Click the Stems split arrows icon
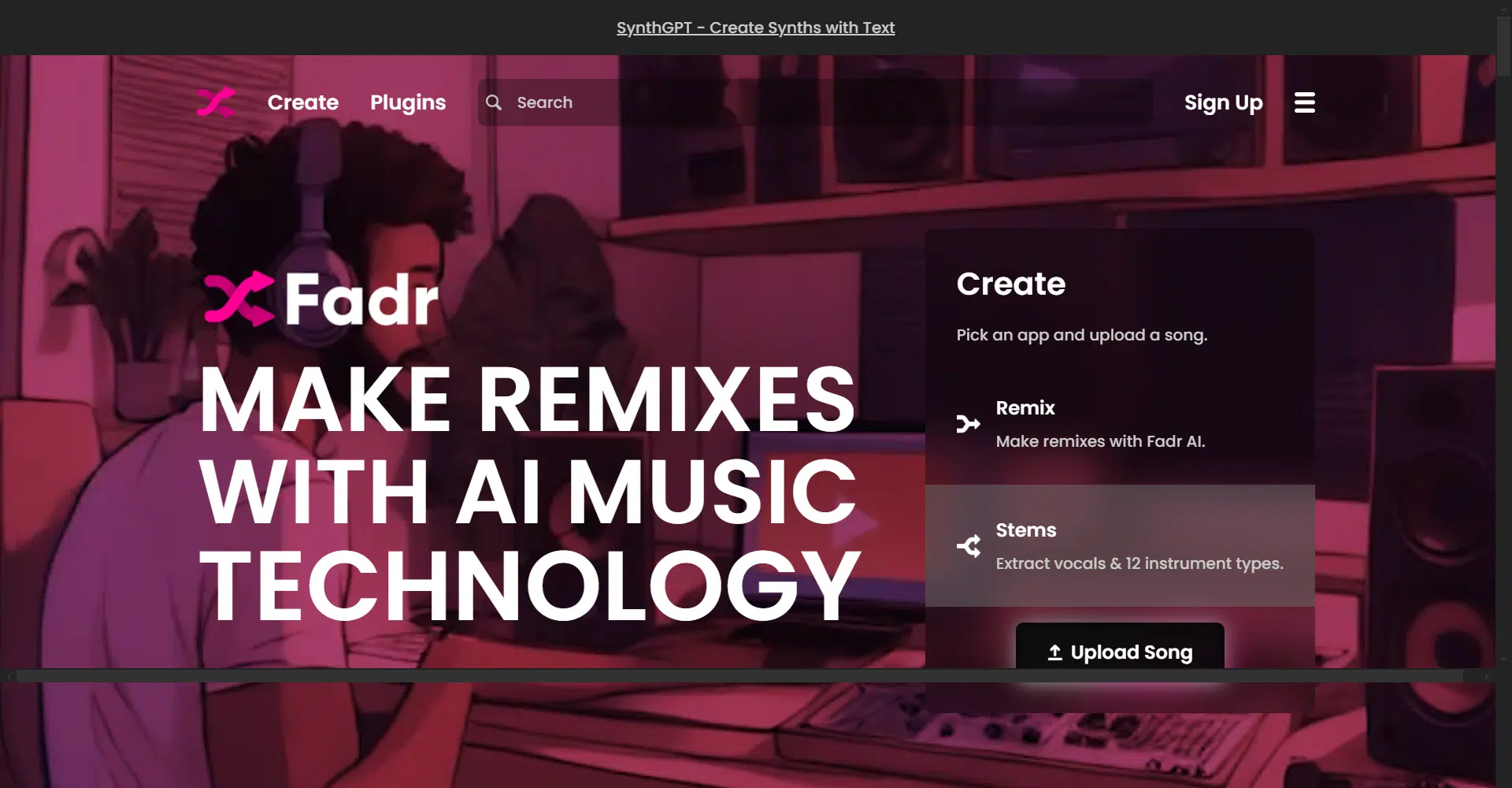1512x788 pixels. [968, 546]
